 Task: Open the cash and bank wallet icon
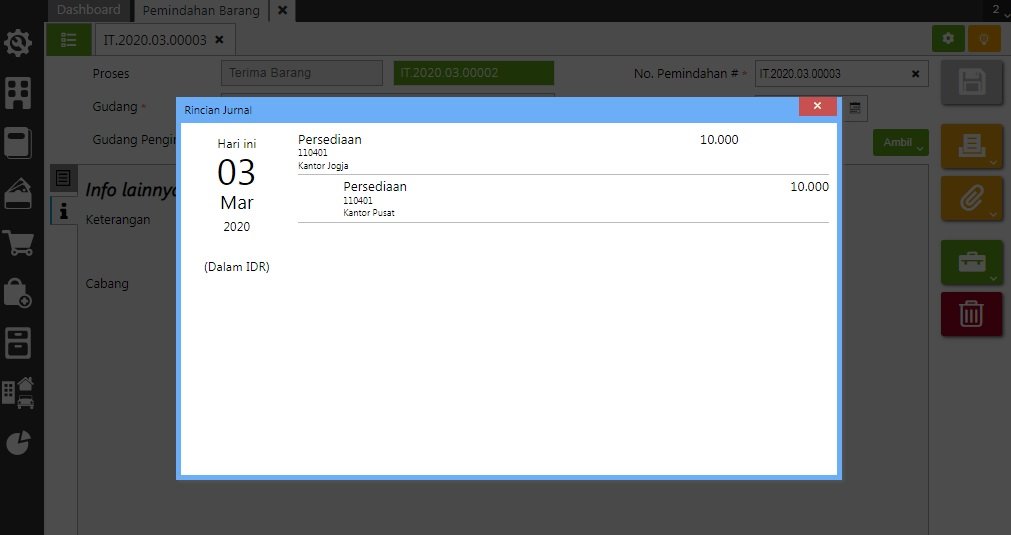[18, 193]
